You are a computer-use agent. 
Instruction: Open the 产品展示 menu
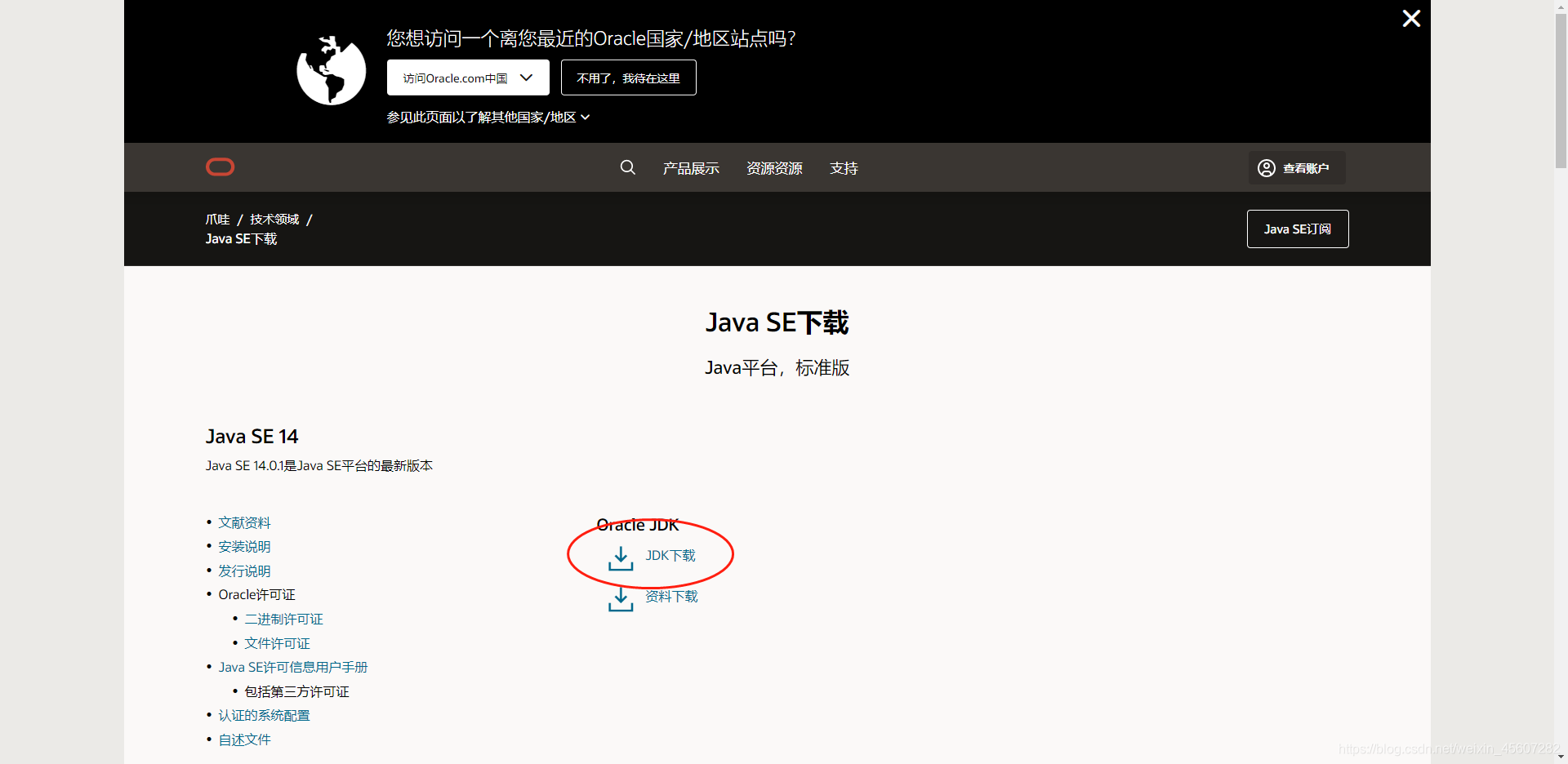(691, 168)
